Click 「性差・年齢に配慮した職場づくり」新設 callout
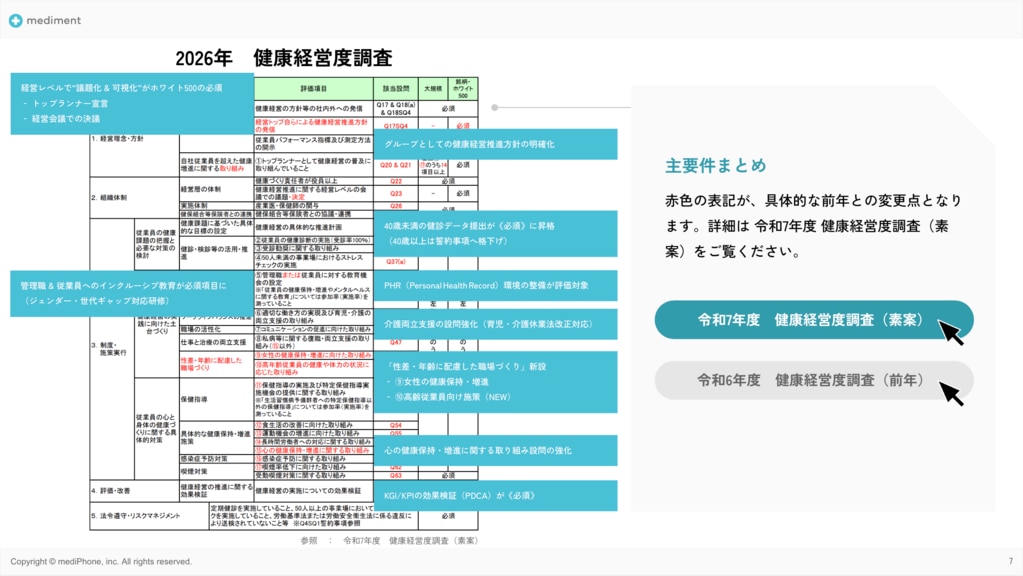The image size is (1023, 576). [495, 382]
